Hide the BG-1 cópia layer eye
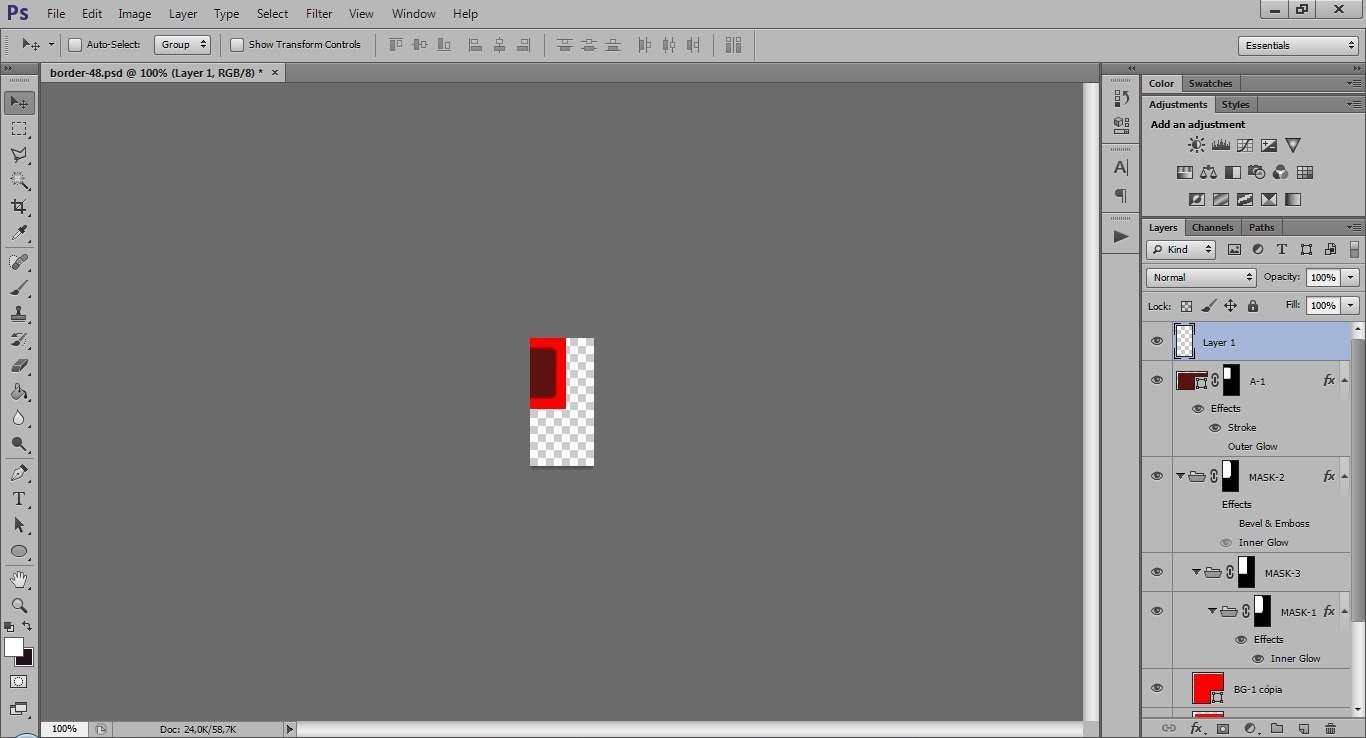Image resolution: width=1366 pixels, height=738 pixels. click(x=1157, y=688)
